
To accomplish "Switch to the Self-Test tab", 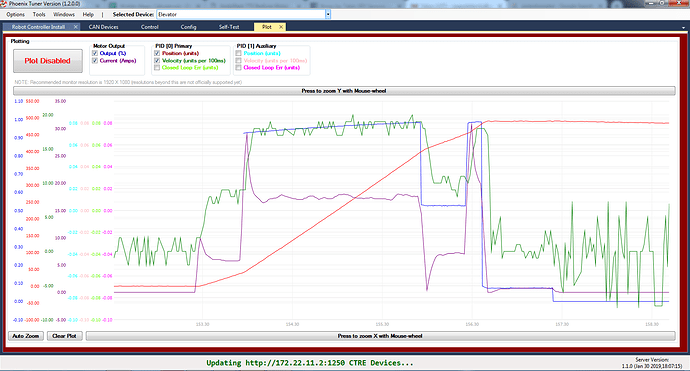I will click(229, 27).
